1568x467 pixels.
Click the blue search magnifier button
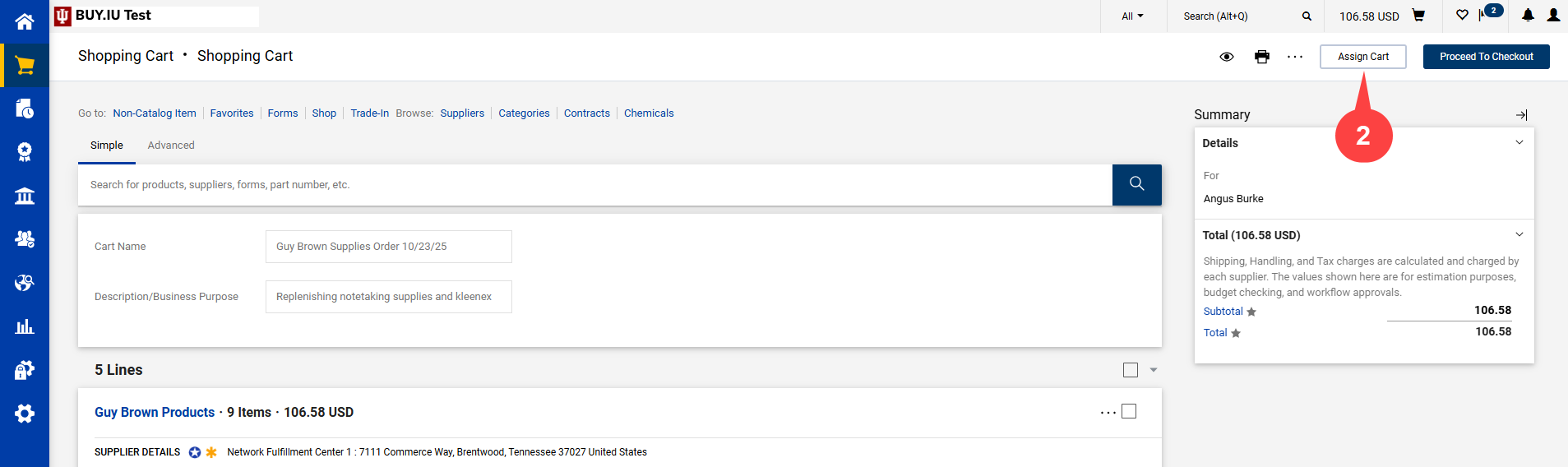pyautogui.click(x=1136, y=184)
